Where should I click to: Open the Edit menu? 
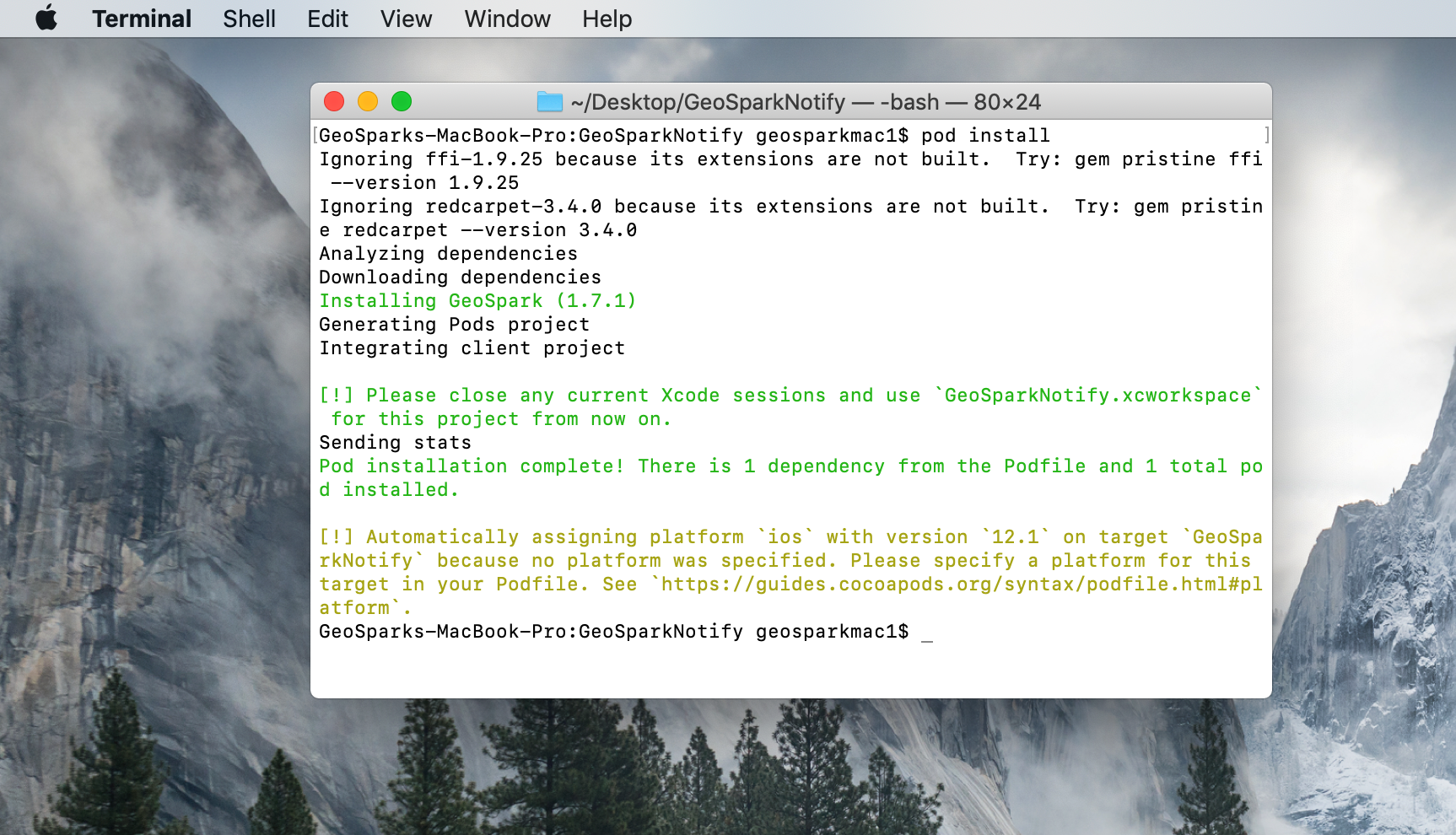click(x=327, y=19)
